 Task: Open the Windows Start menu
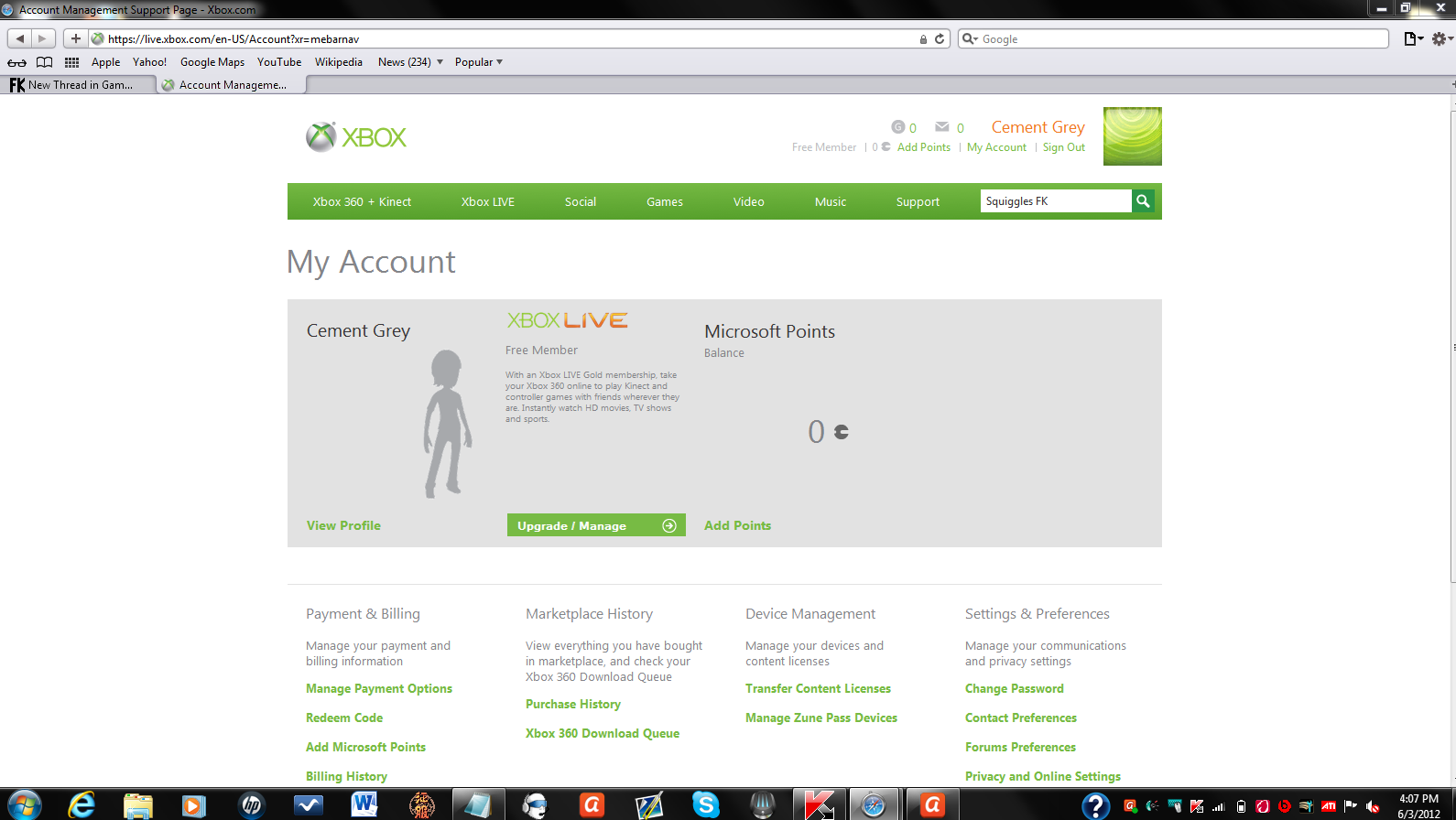[24, 804]
